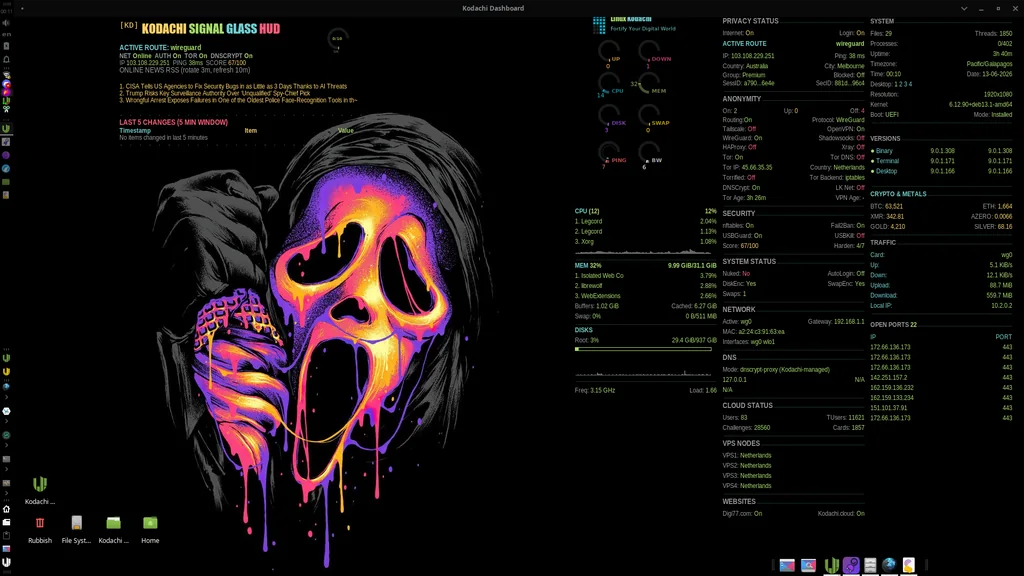Click the white Kodachi shield at panel bottom
The width and height of the screenshot is (1024, 576).
[x=6, y=562]
